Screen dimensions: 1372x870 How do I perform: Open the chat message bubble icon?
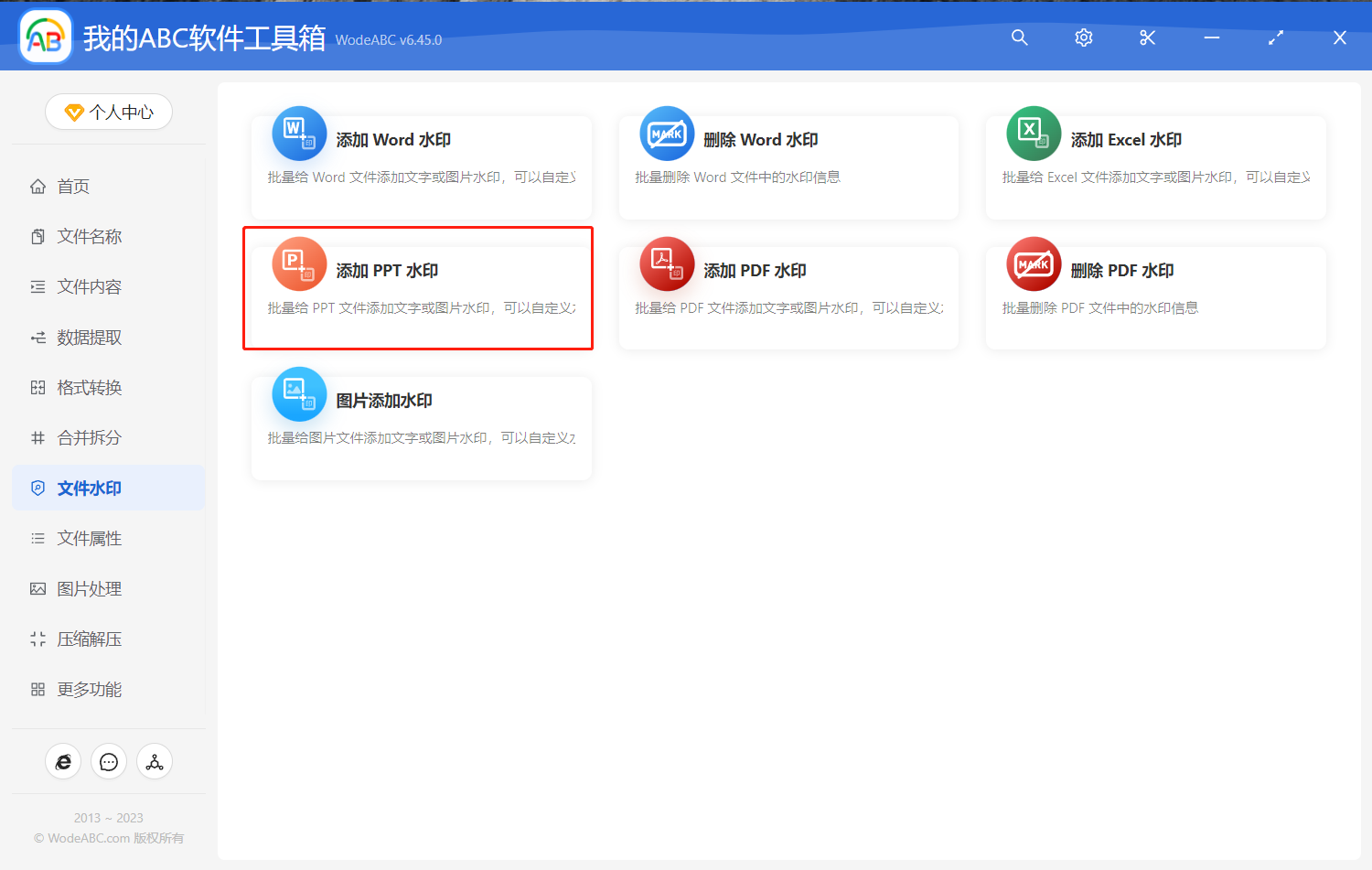pyautogui.click(x=109, y=761)
